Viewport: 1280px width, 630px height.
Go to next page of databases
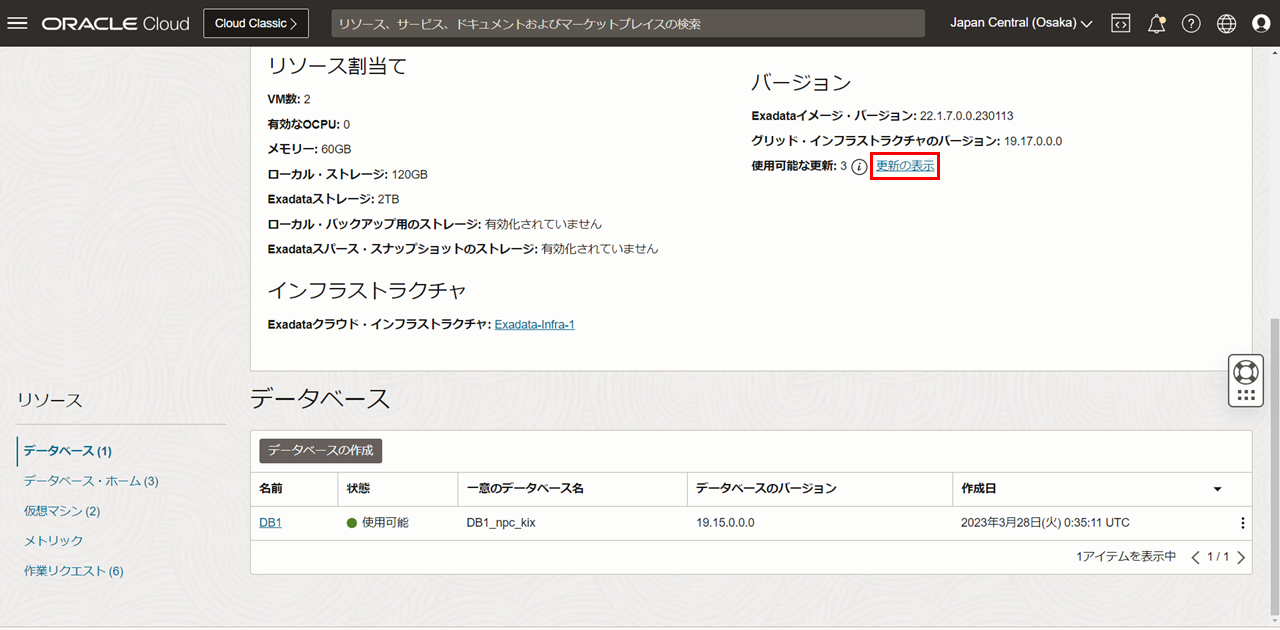(x=1241, y=557)
